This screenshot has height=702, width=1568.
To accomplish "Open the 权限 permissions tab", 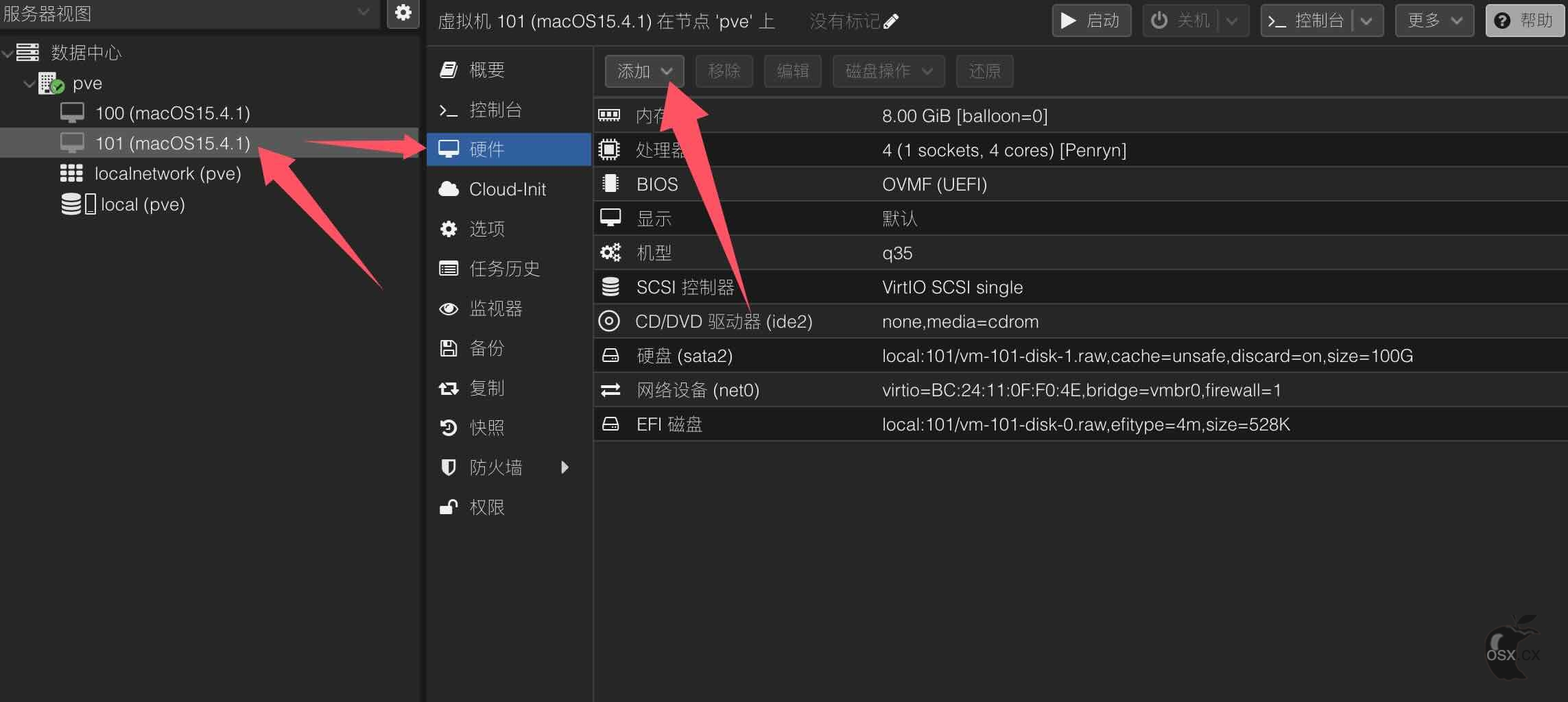I will [509, 507].
